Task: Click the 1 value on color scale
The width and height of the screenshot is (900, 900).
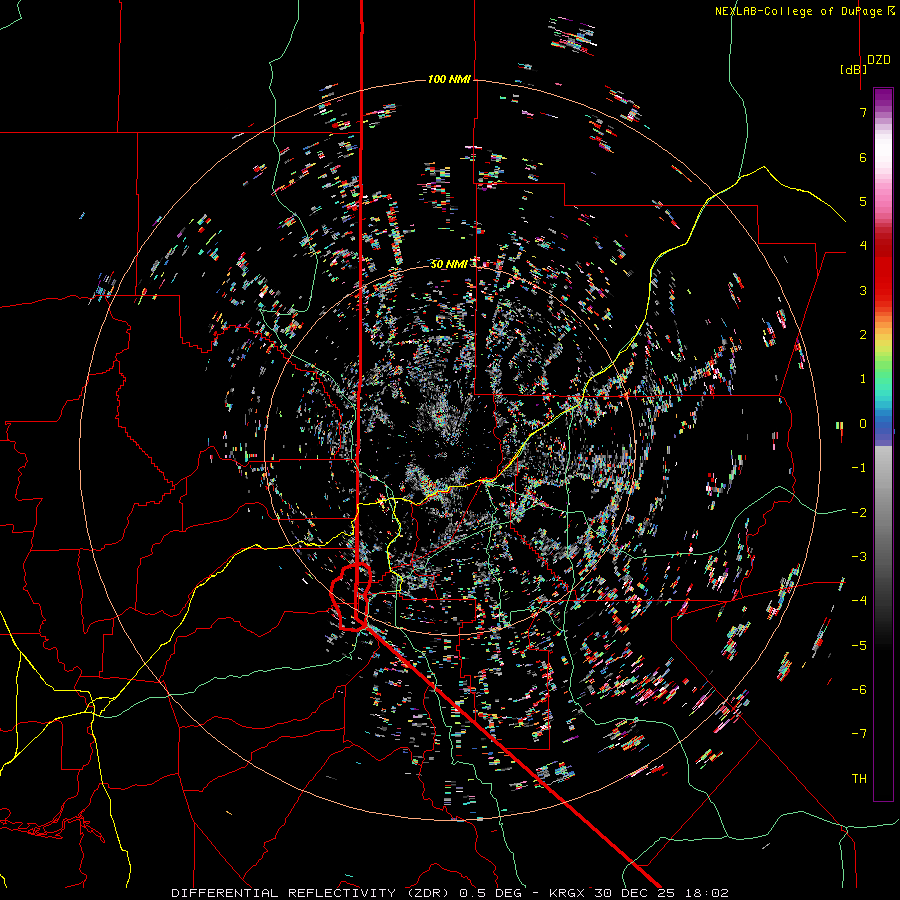Action: [x=863, y=379]
